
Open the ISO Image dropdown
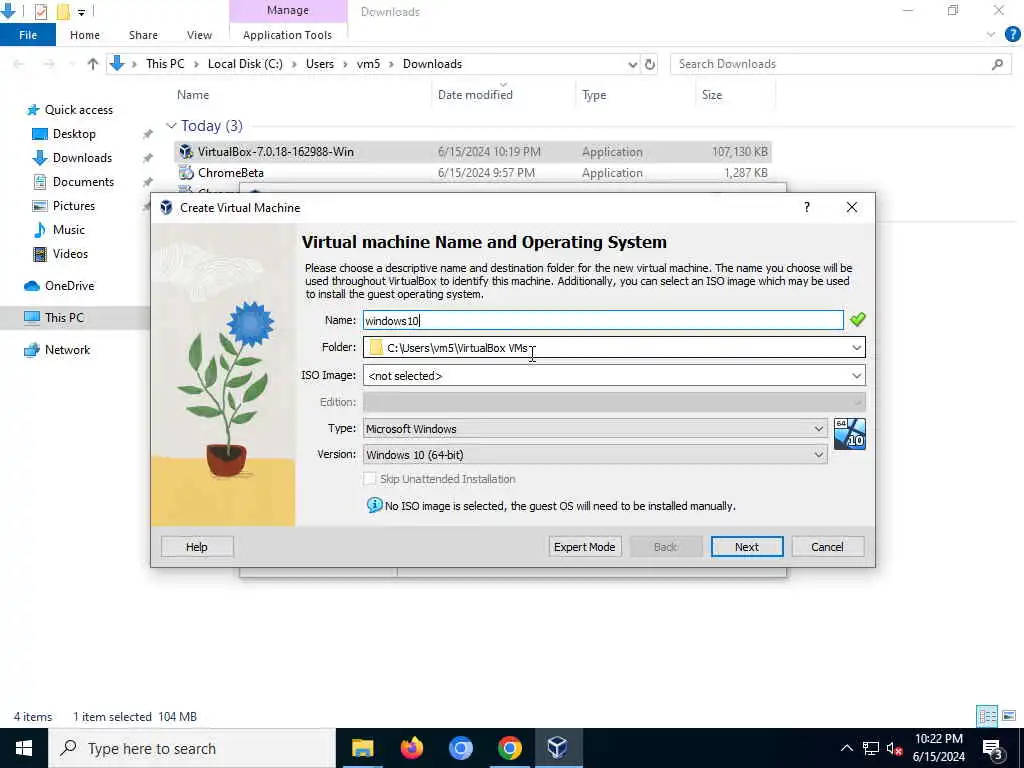point(856,376)
